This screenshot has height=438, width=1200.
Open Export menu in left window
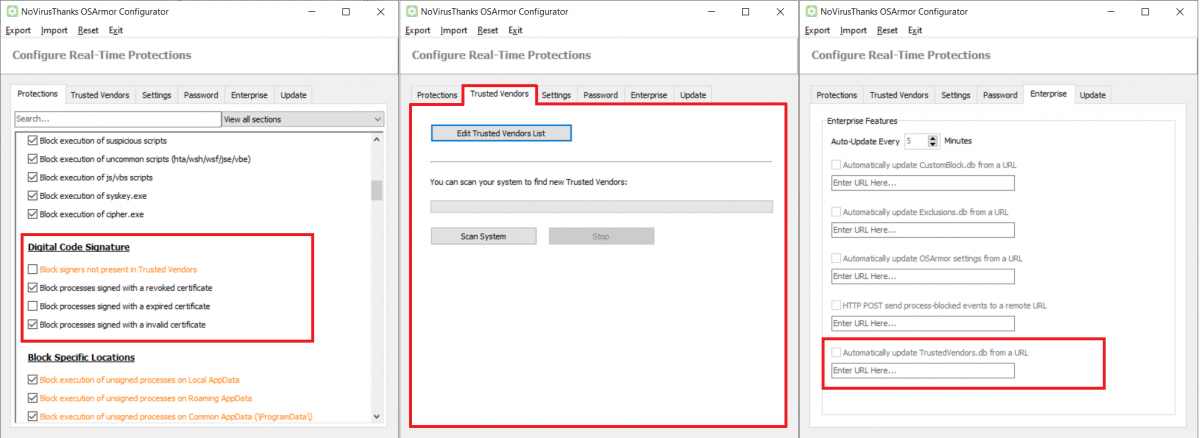coord(18,30)
